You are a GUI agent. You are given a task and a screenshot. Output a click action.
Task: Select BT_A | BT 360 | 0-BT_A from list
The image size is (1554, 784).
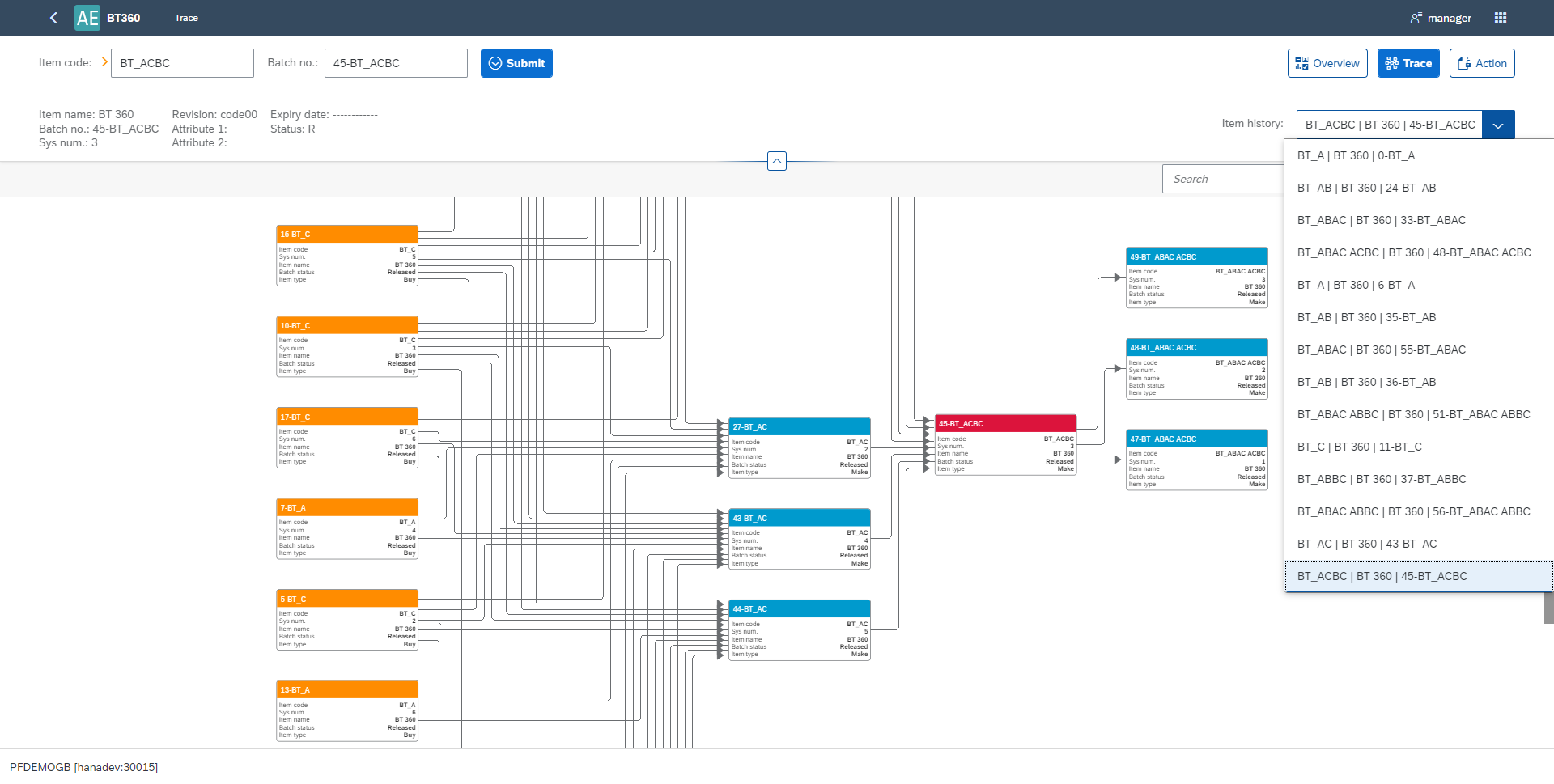1356,155
